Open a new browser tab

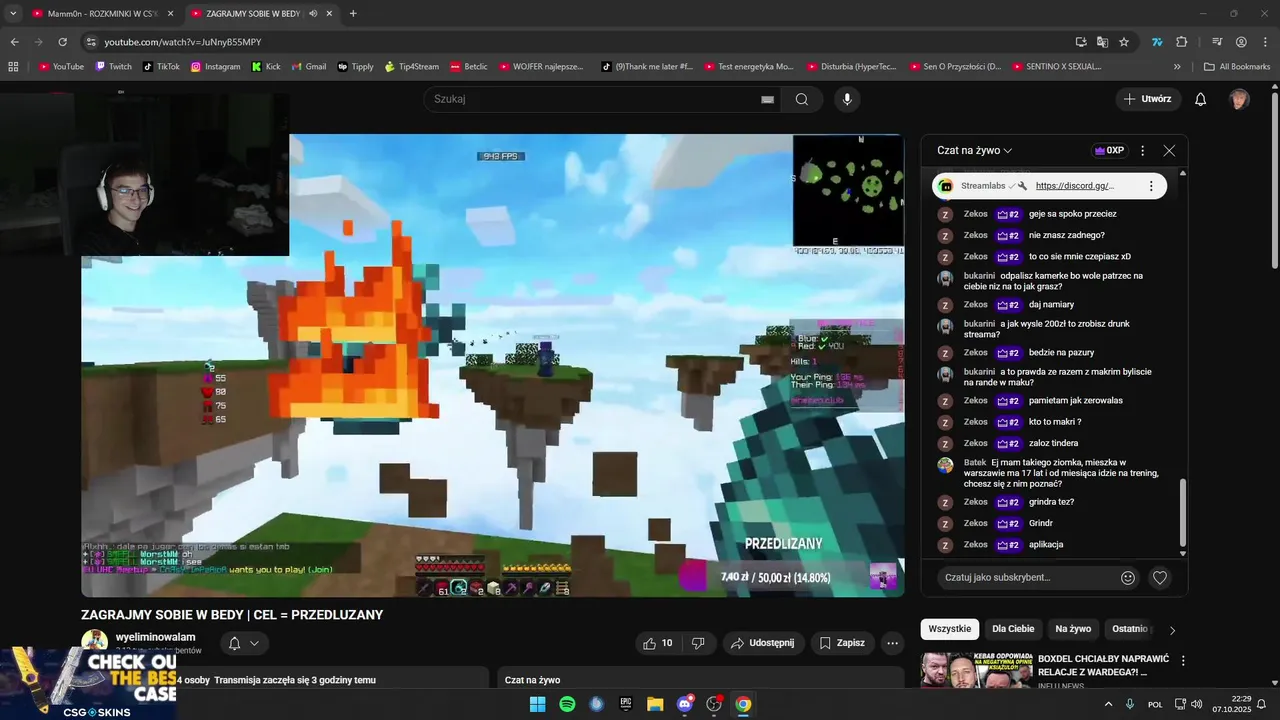[x=353, y=14]
